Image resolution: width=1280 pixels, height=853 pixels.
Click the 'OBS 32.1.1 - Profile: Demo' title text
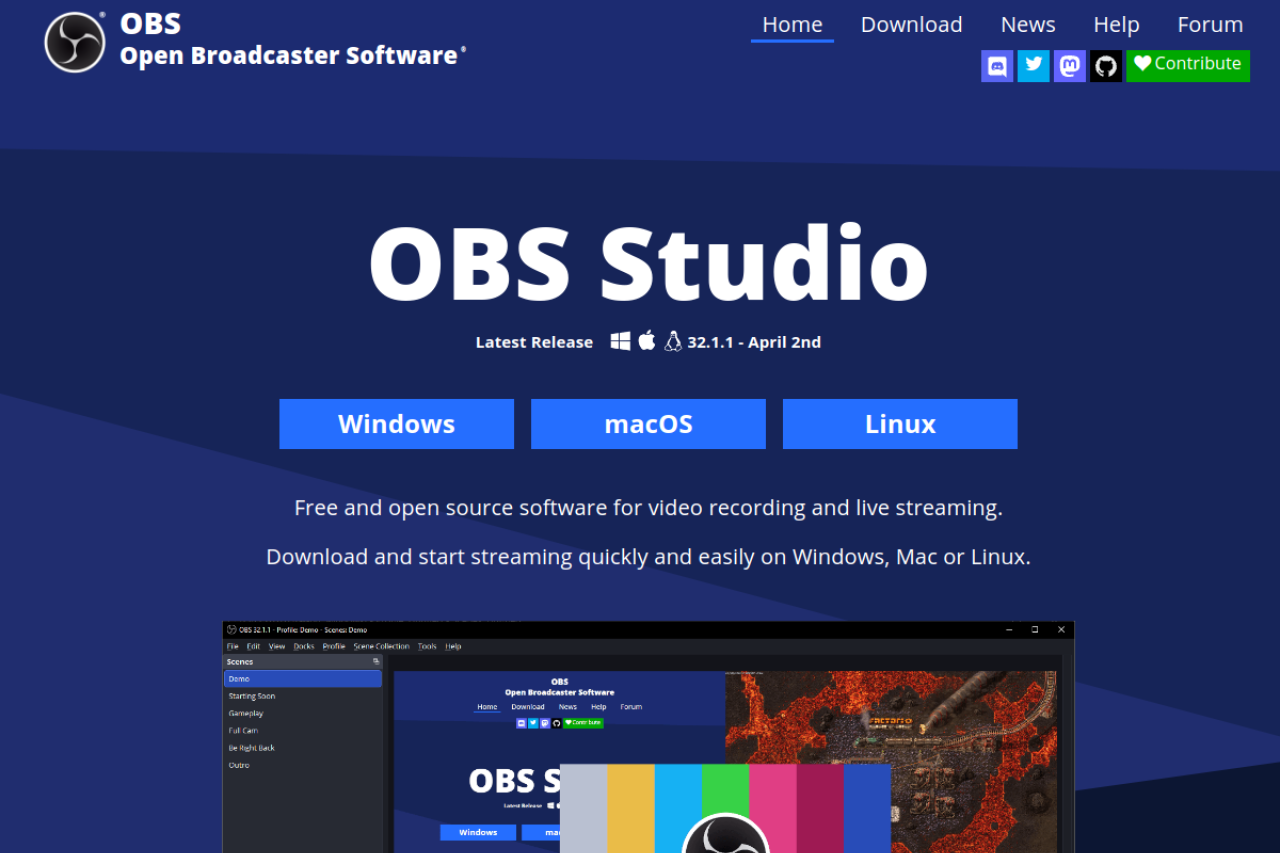click(303, 630)
